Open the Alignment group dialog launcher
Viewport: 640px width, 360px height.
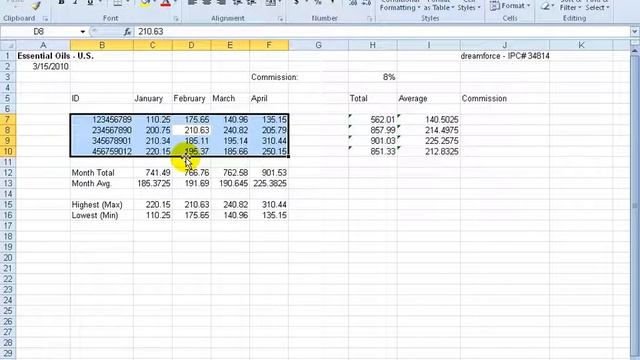pos(280,19)
